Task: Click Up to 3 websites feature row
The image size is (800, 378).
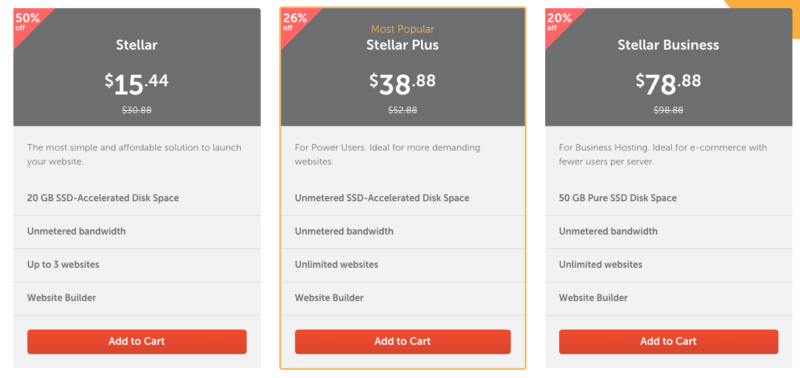Action: [137, 265]
